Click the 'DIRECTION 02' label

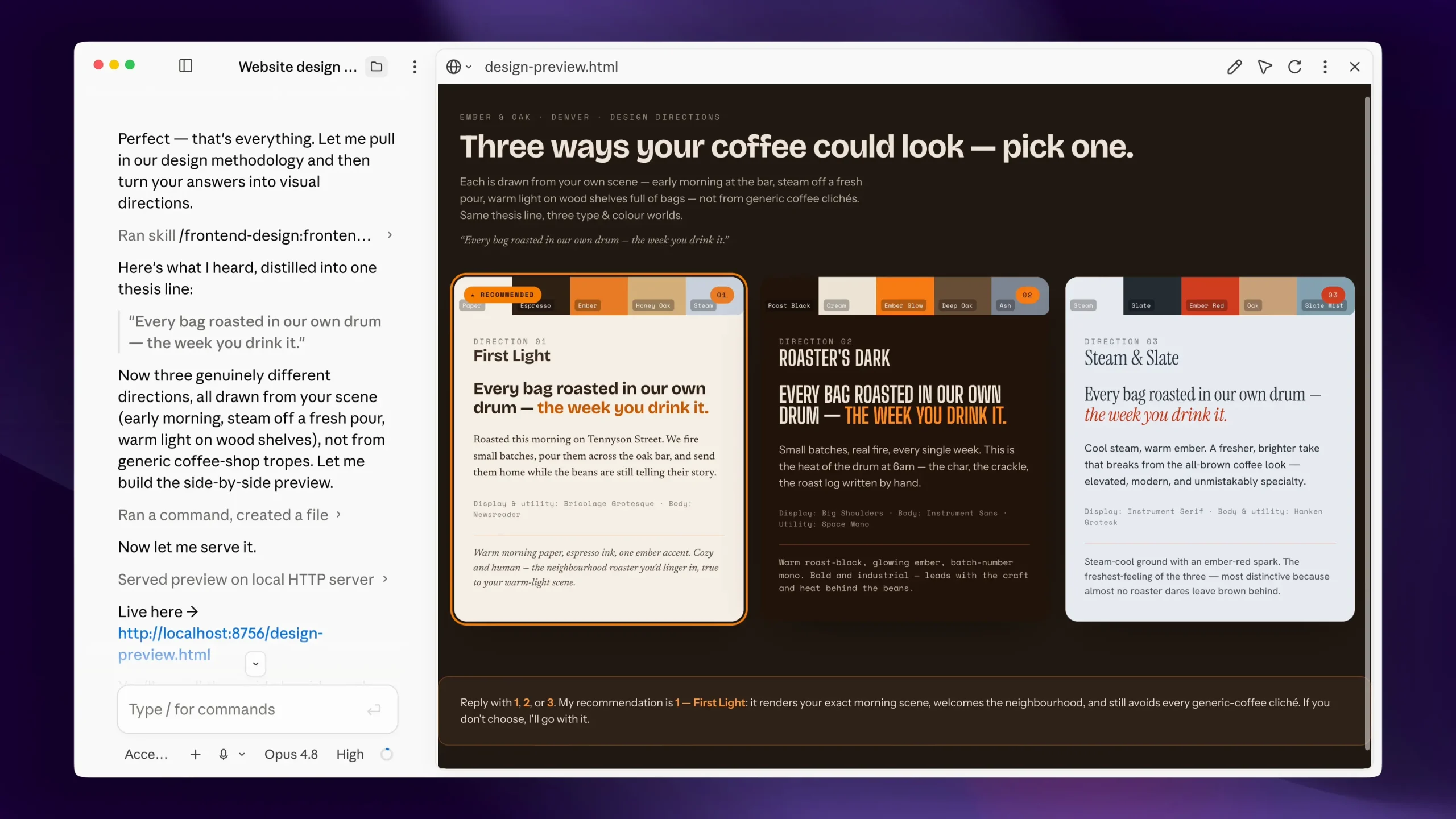[x=815, y=341]
